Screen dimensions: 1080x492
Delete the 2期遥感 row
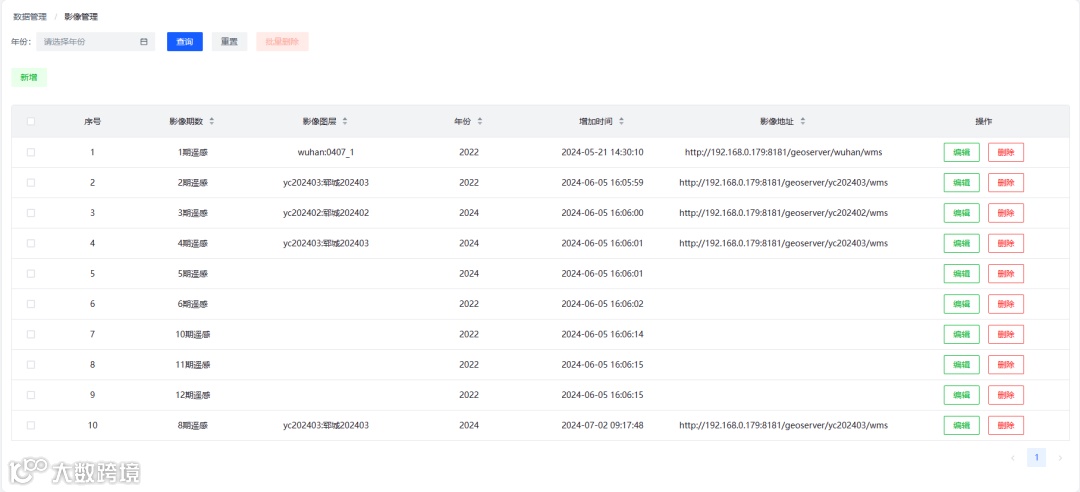click(1006, 183)
